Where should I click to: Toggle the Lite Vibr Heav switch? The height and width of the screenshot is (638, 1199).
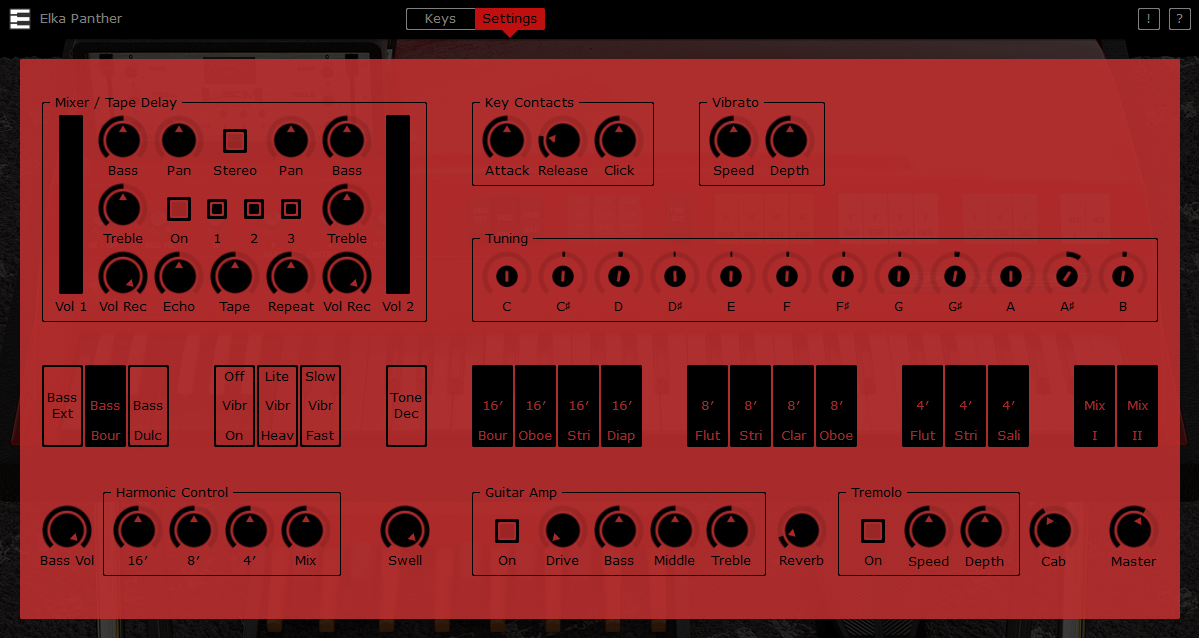coord(278,406)
